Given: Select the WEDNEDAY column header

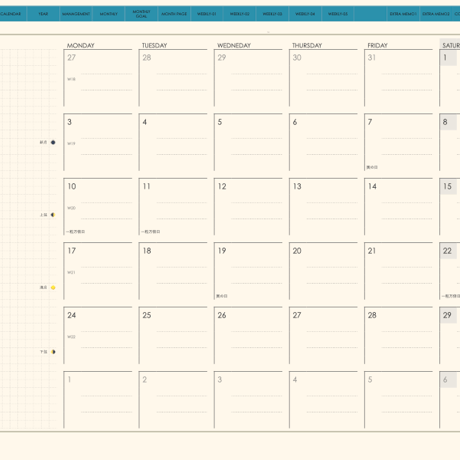Looking at the screenshot, I should coord(234,45).
